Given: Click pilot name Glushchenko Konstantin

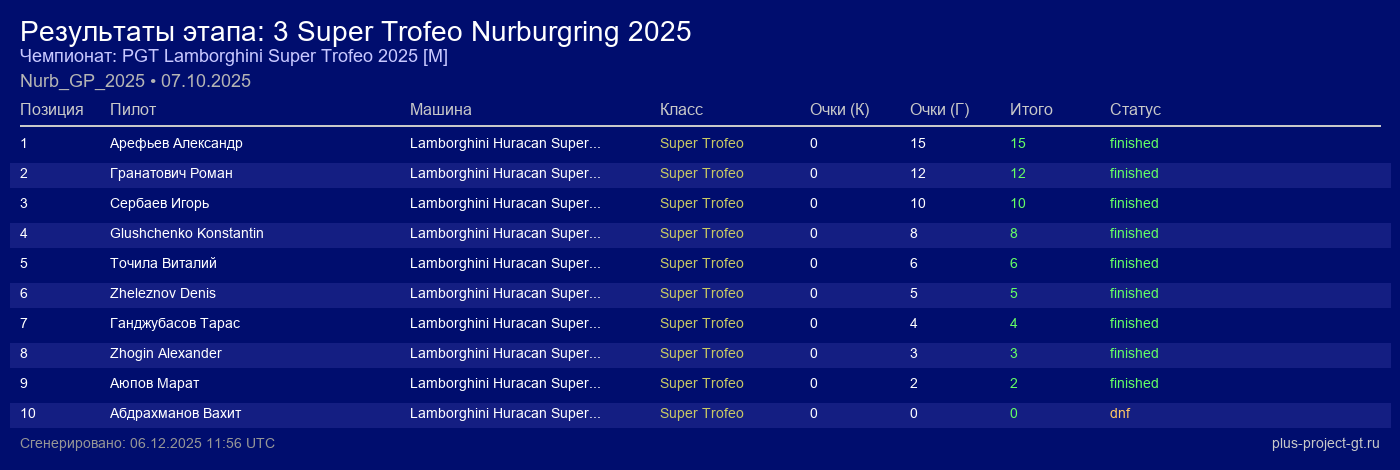Looking at the screenshot, I should (x=187, y=233).
